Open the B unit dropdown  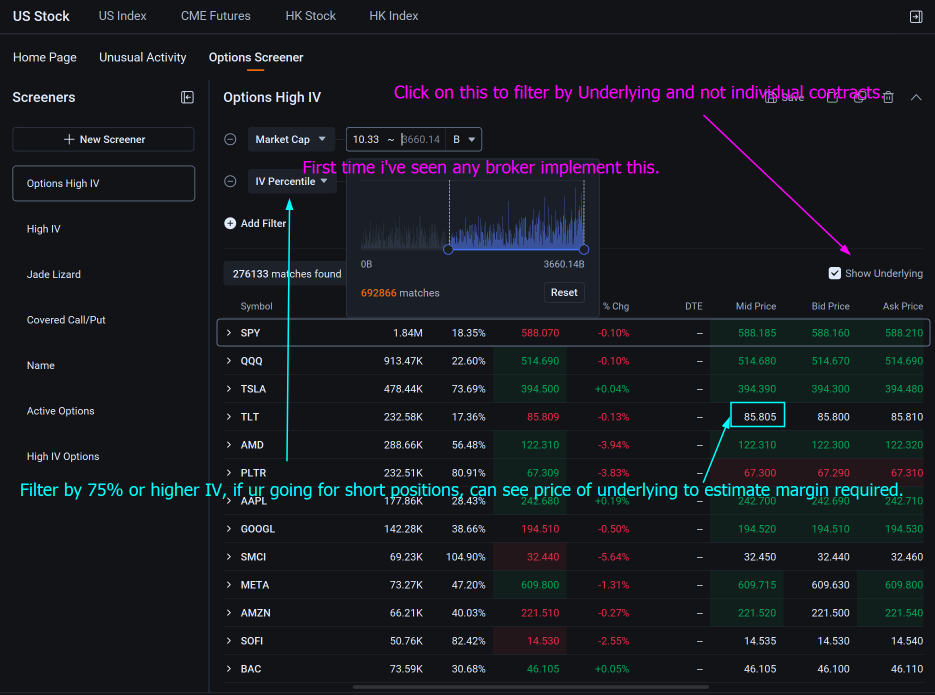click(464, 139)
